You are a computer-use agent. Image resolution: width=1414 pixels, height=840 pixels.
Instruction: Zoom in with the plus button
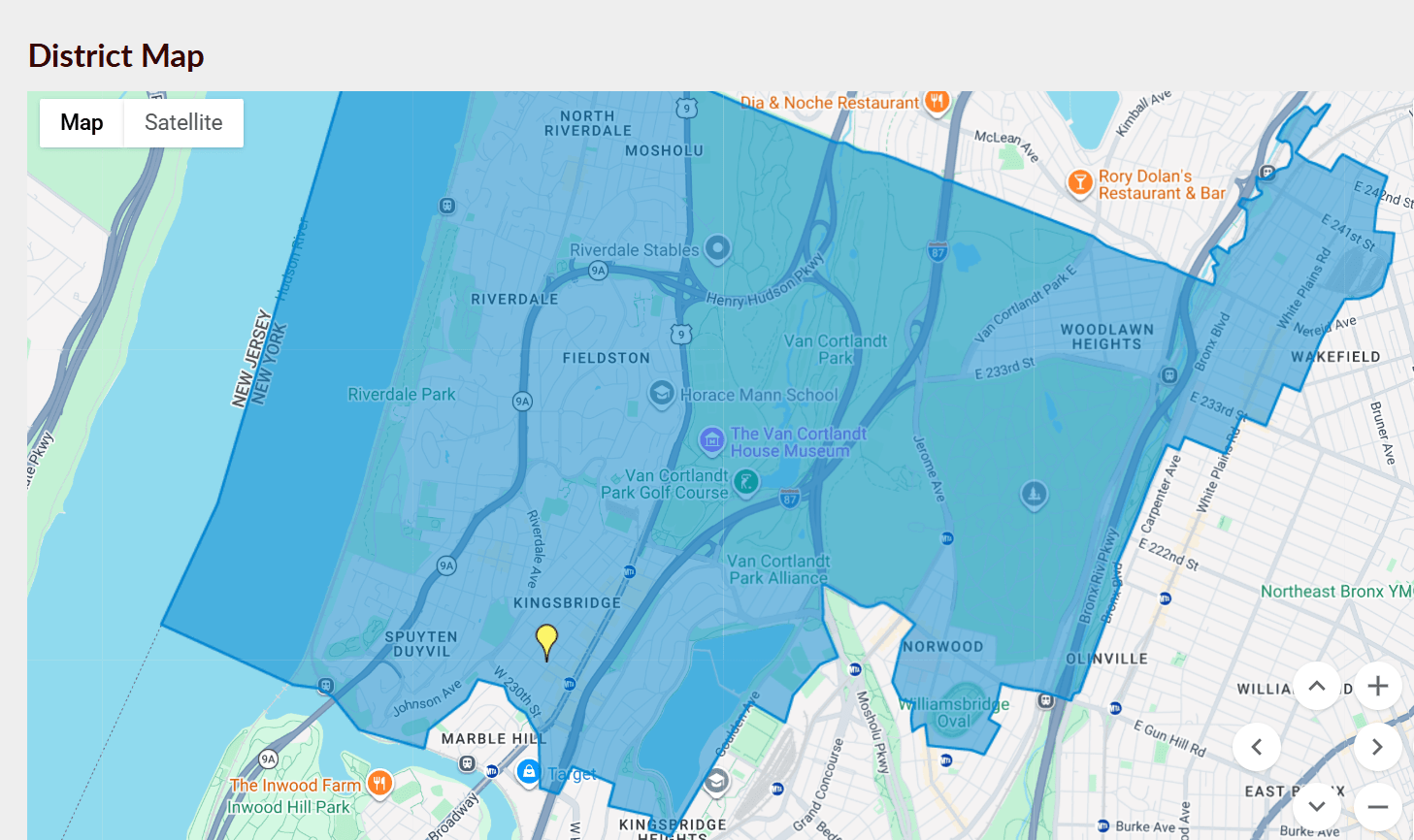(1377, 687)
